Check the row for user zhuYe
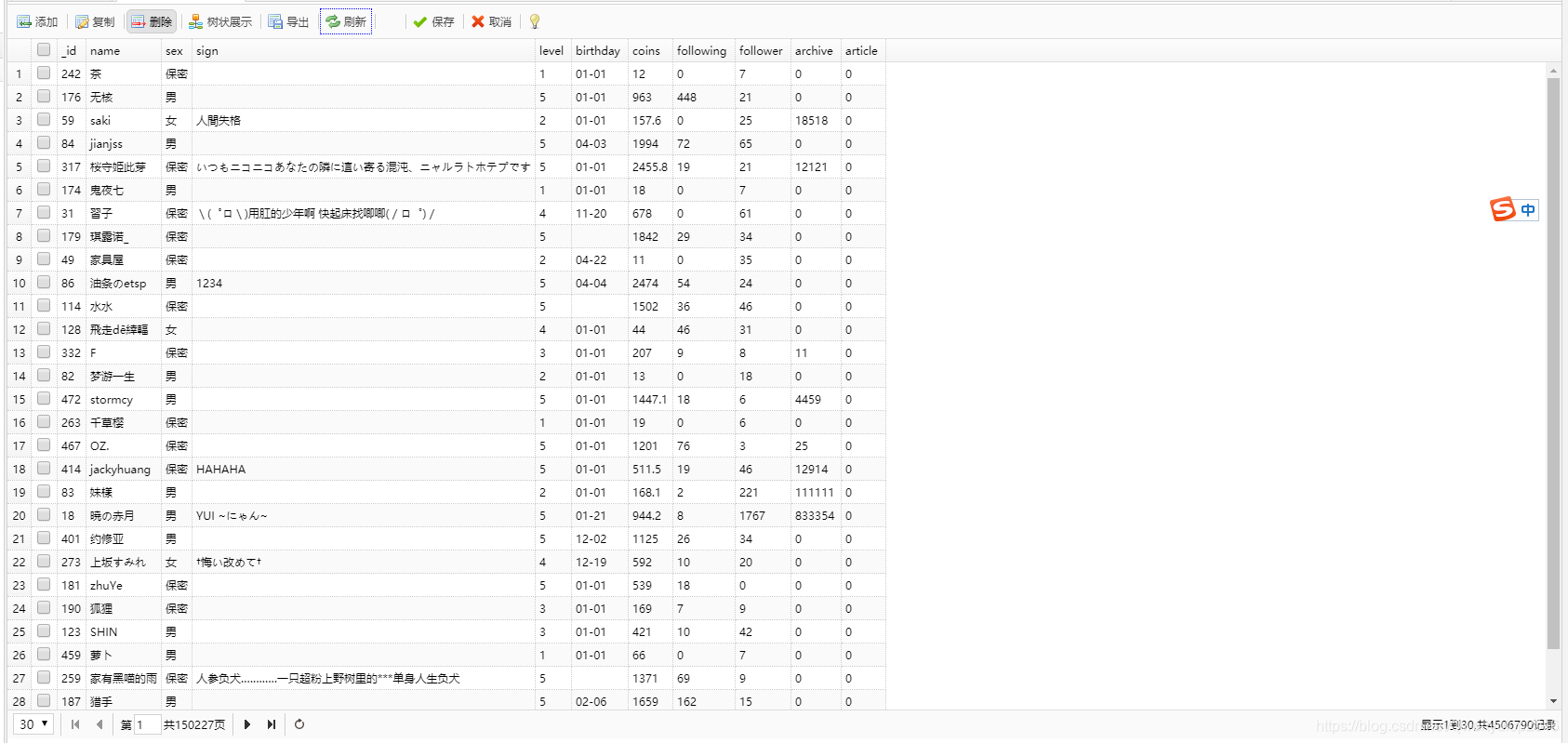Image resolution: width=1568 pixels, height=743 pixels. tap(44, 585)
